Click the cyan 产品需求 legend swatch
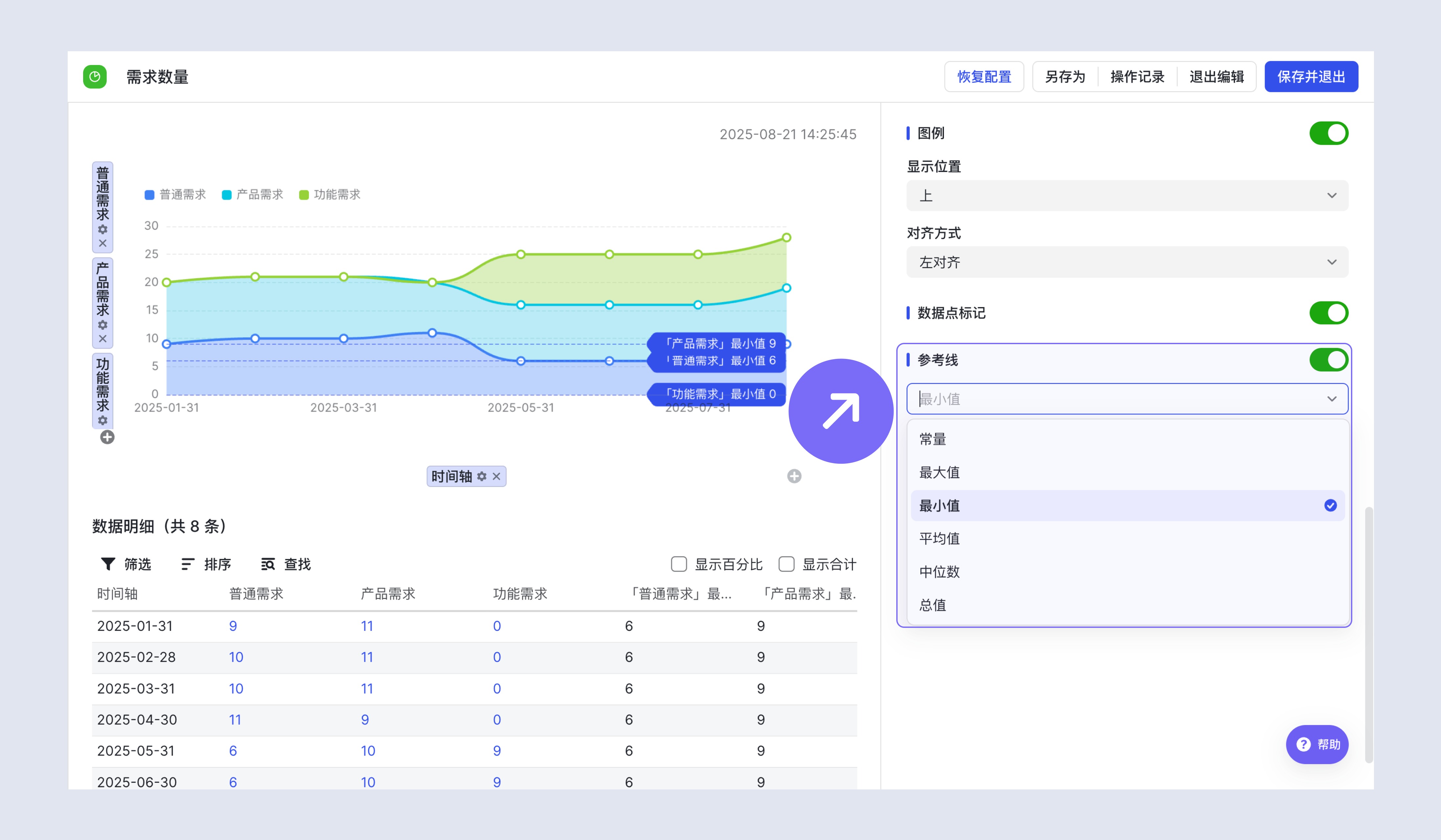The image size is (1441, 840). click(x=226, y=195)
